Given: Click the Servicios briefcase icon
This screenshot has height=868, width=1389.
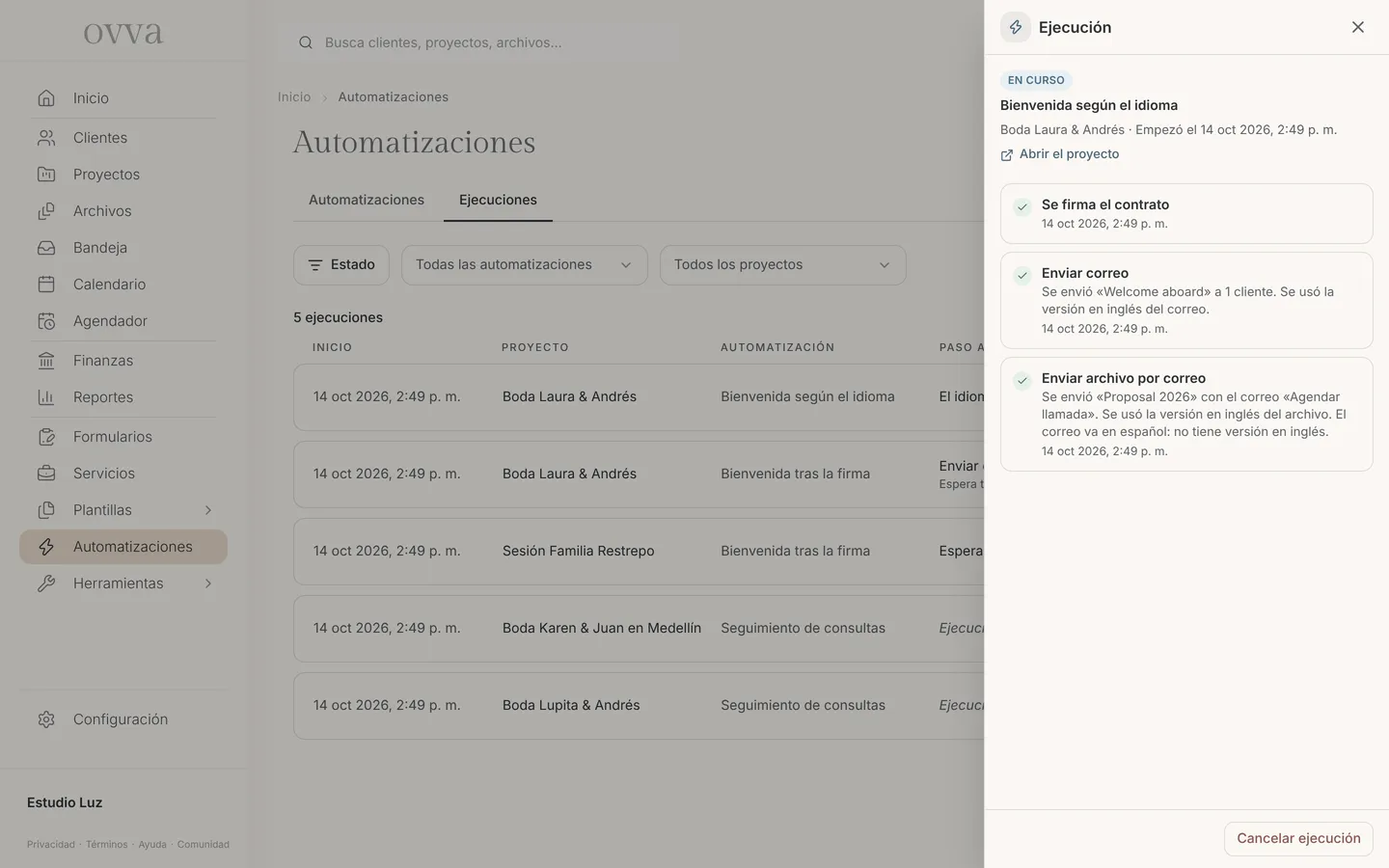Looking at the screenshot, I should [46, 474].
